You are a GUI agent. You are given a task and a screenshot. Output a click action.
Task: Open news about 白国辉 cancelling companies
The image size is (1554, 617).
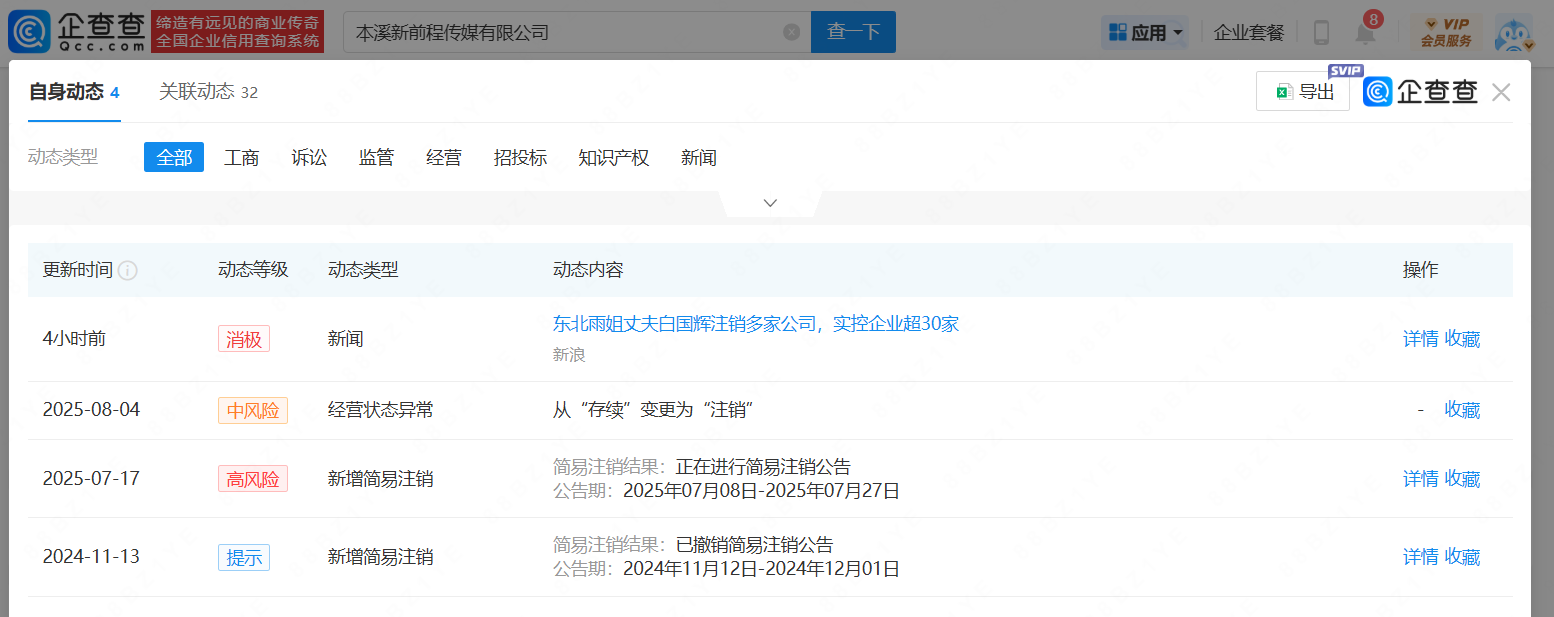[755, 324]
